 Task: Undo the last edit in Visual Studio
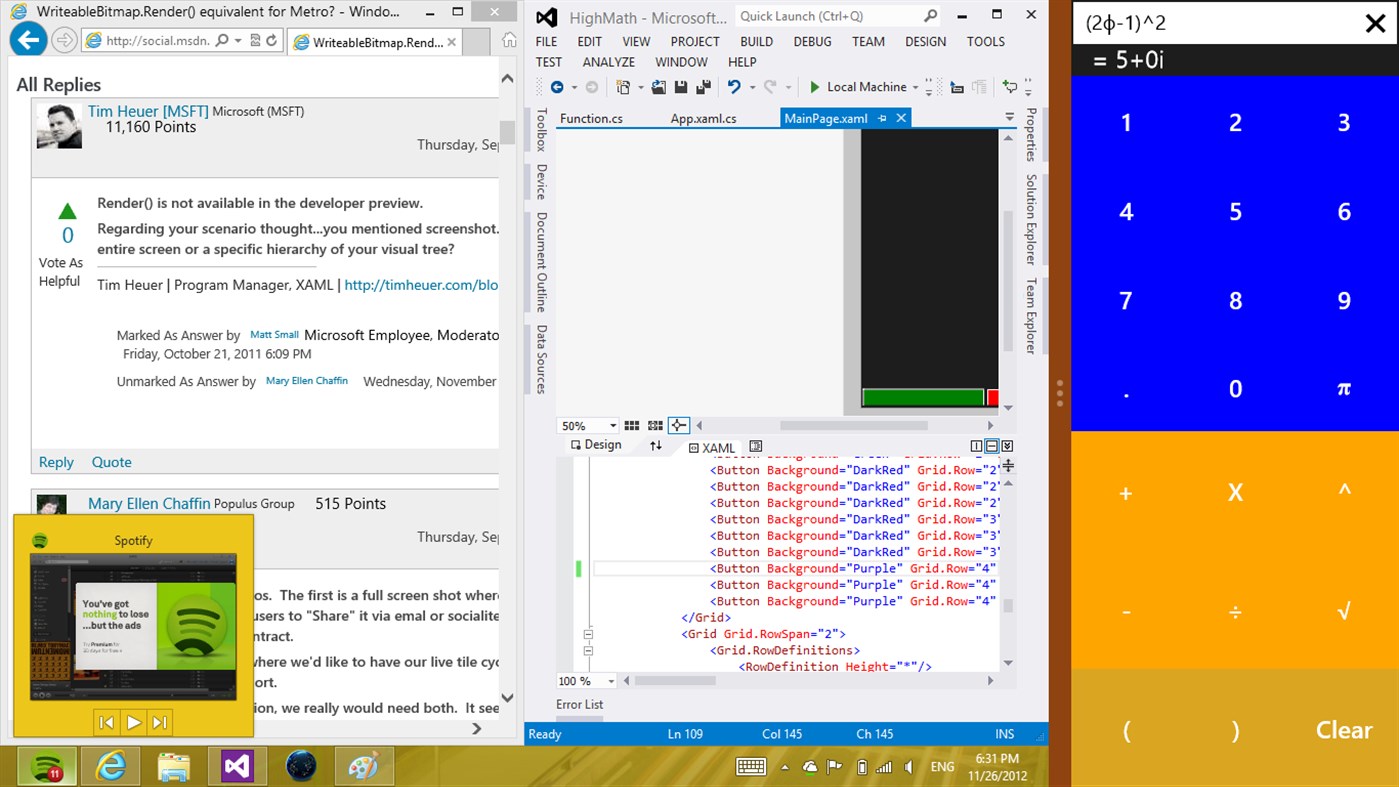[x=733, y=87]
